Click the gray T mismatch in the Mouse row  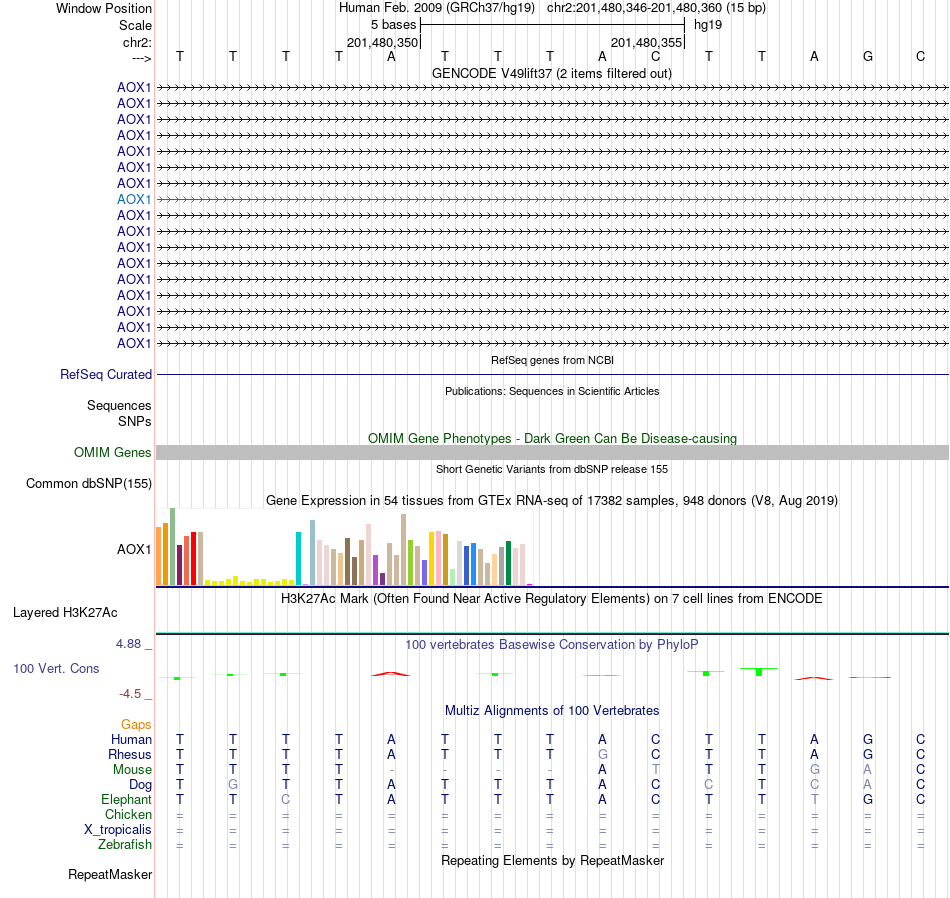(656, 770)
